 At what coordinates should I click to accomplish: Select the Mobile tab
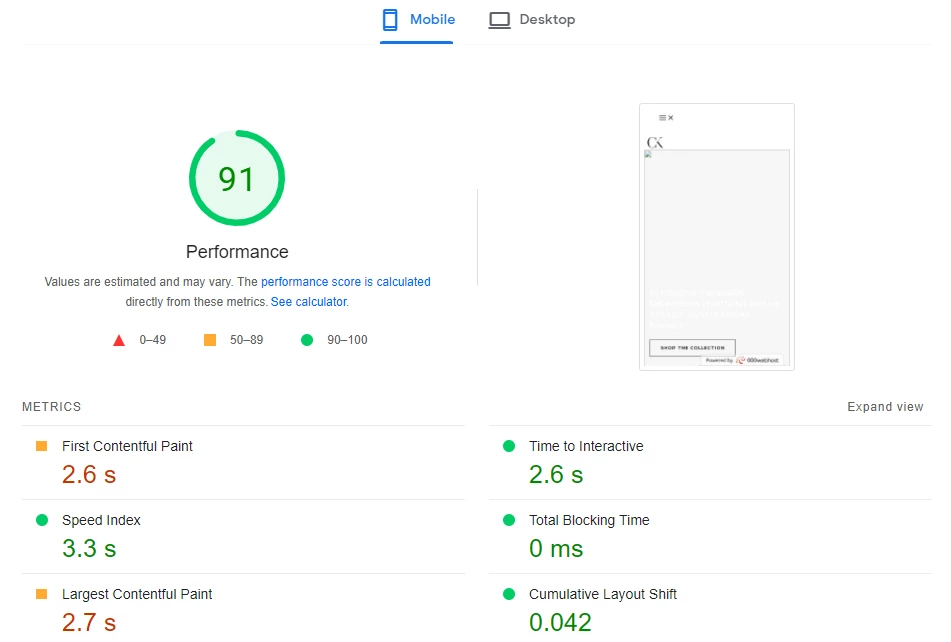(417, 20)
